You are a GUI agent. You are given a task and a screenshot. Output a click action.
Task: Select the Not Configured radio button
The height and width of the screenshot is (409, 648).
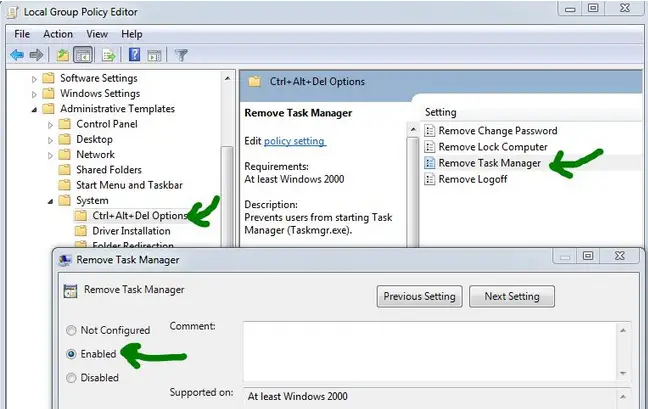point(71,330)
